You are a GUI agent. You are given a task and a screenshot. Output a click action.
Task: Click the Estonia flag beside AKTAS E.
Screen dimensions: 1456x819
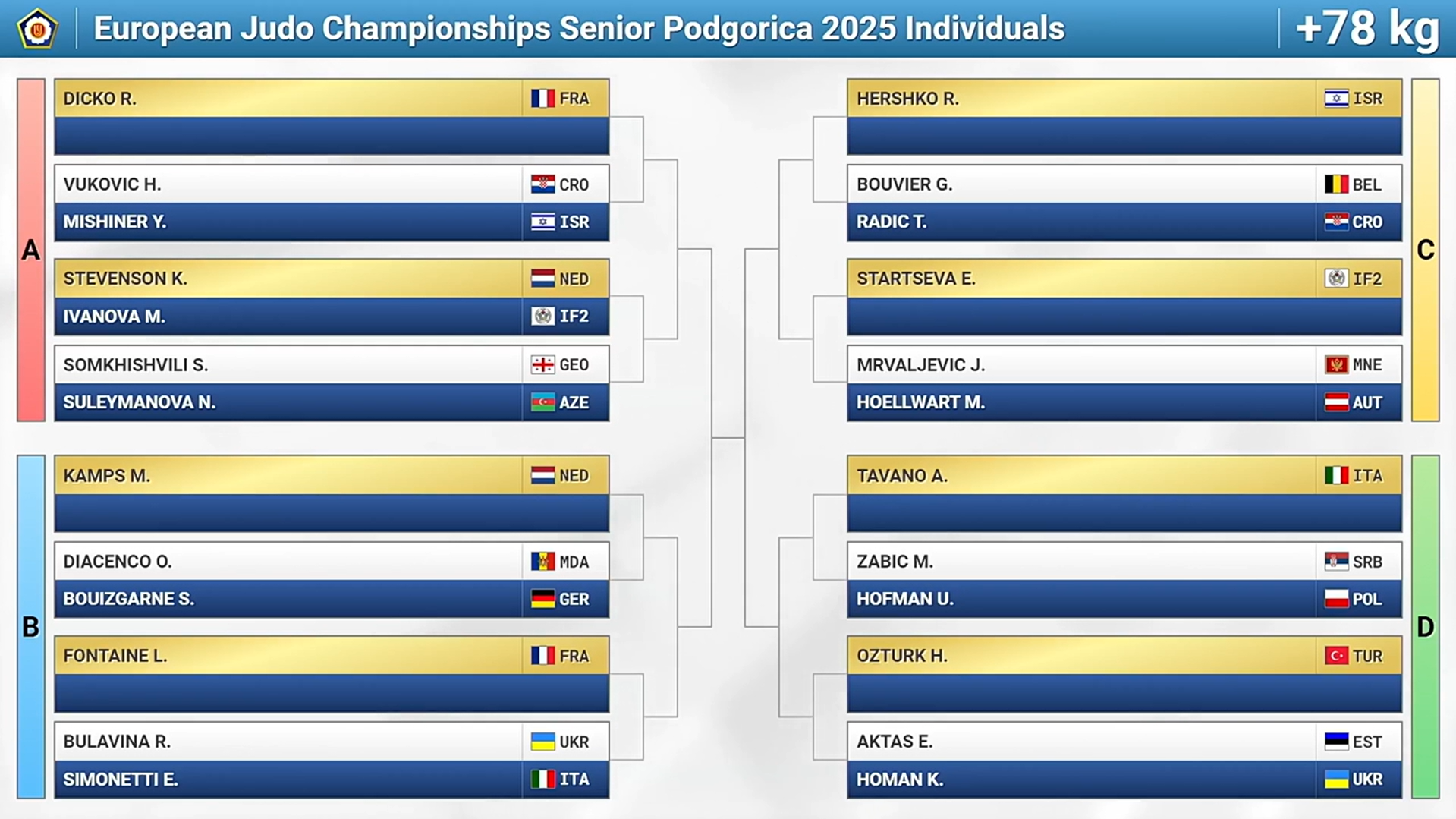(1336, 742)
